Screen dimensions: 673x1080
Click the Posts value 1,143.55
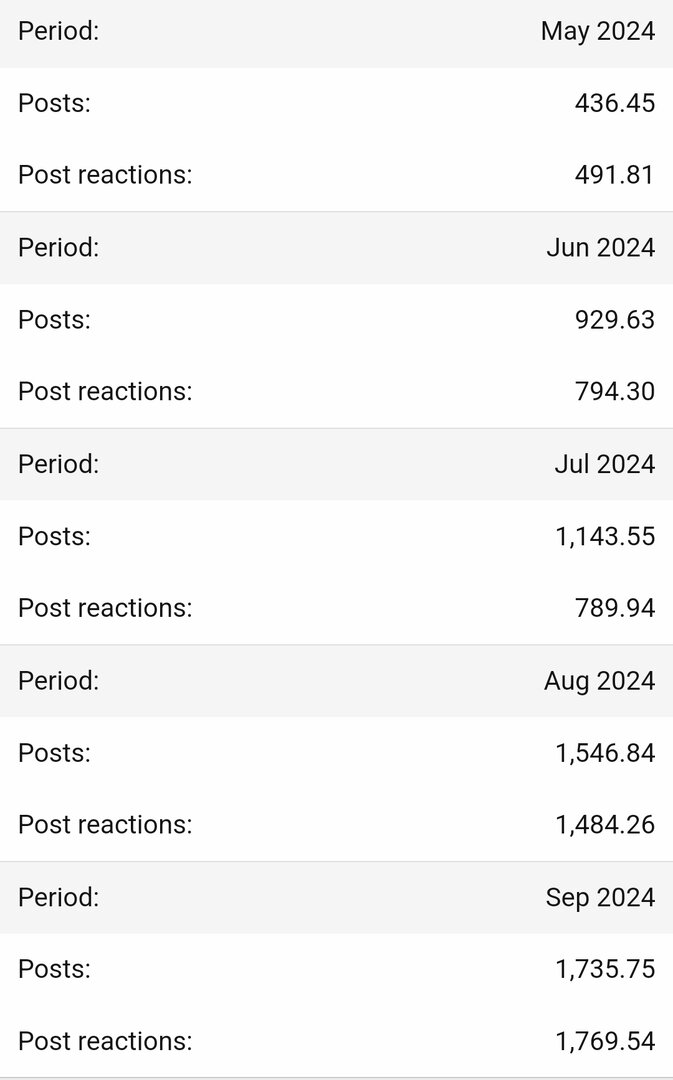(605, 537)
